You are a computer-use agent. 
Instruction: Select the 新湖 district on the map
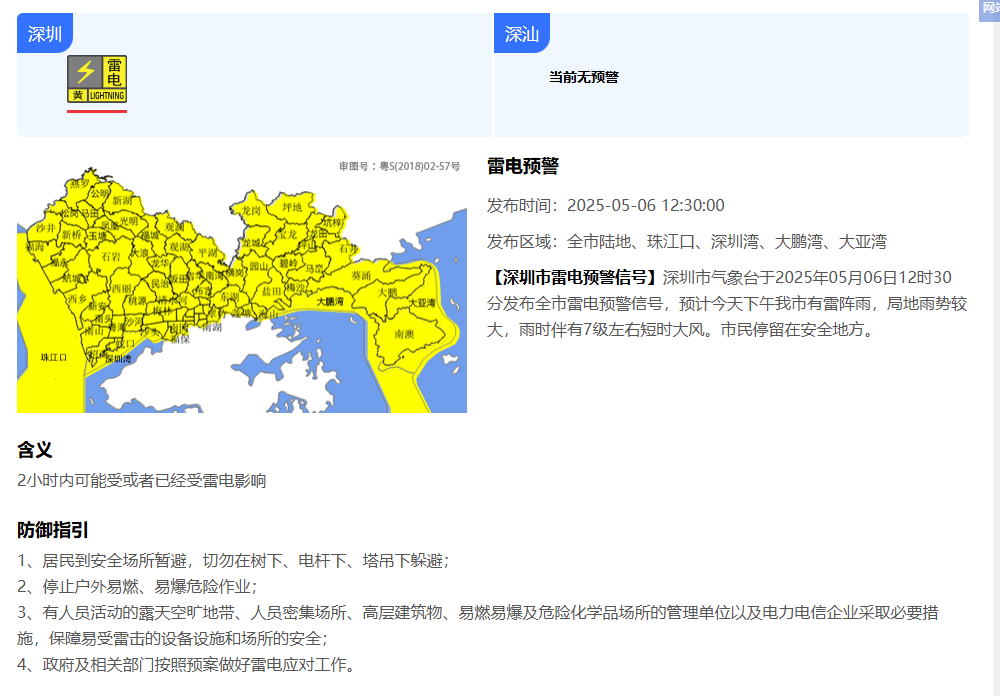(x=122, y=200)
